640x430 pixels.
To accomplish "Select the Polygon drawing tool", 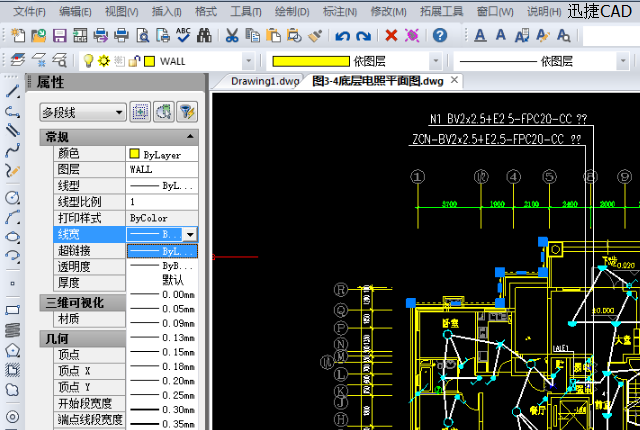I will tap(13, 350).
